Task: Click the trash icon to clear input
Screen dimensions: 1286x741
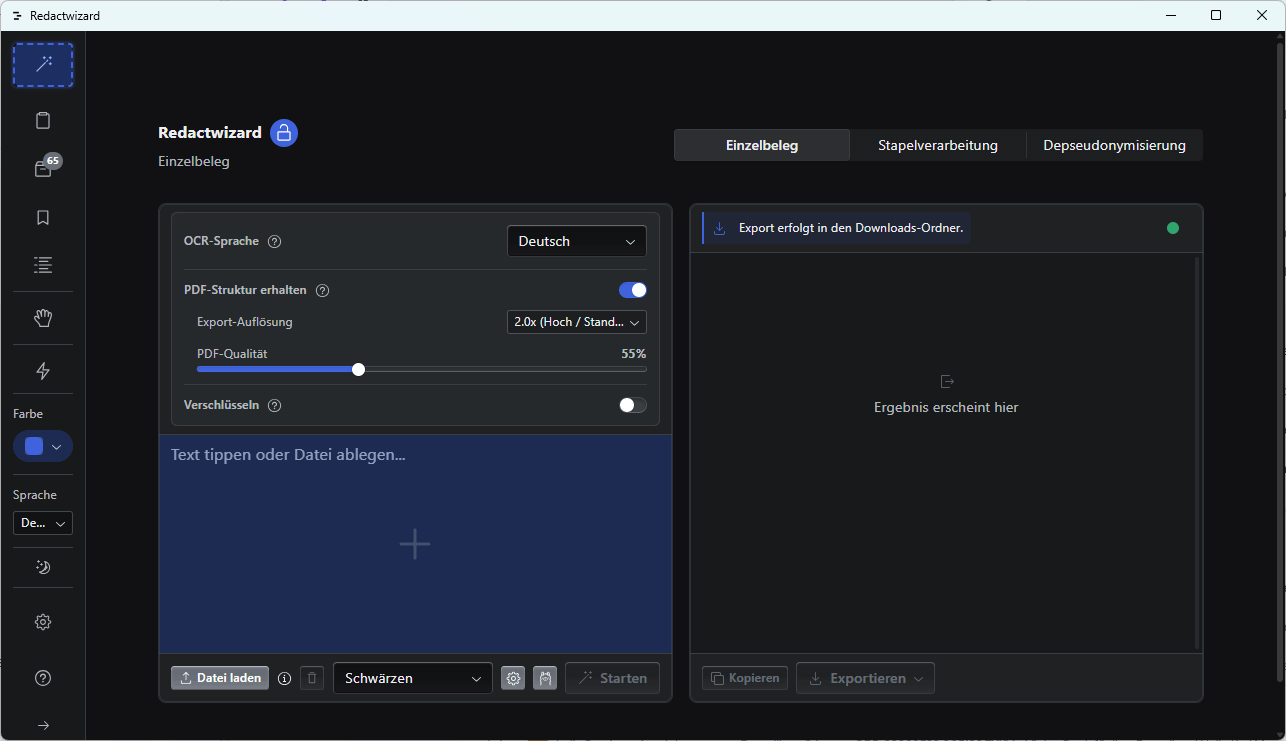Action: point(312,678)
